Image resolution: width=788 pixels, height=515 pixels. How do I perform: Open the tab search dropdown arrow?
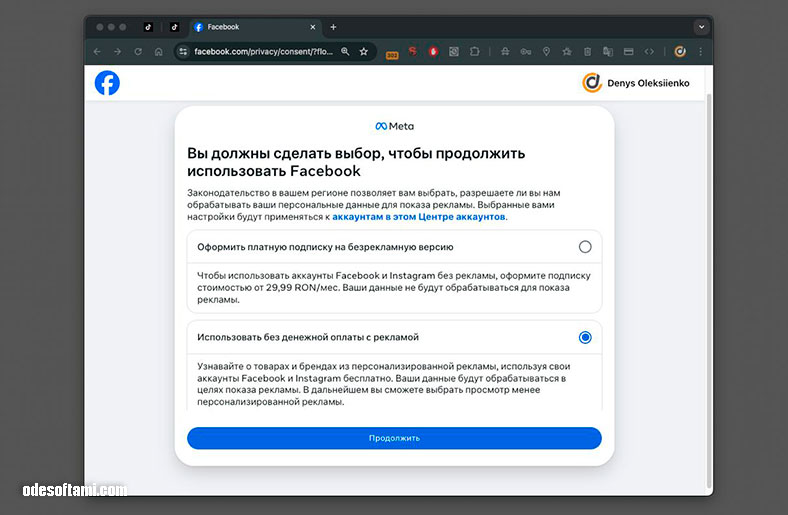(702, 27)
